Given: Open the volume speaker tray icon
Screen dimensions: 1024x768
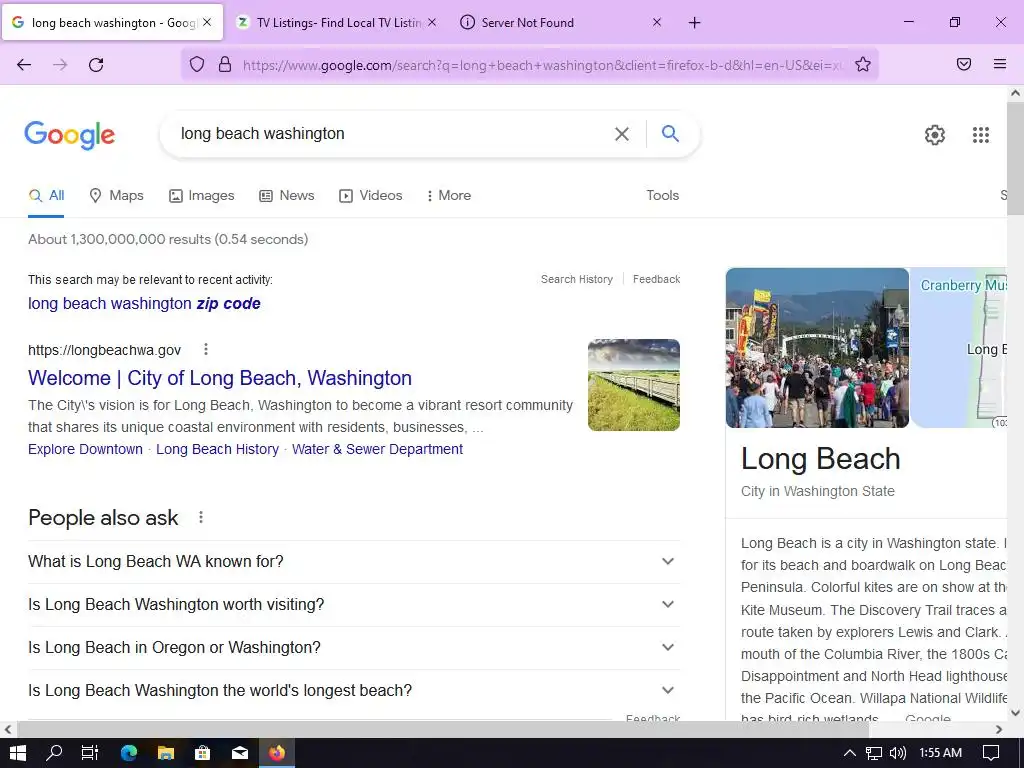Looking at the screenshot, I should click(898, 753).
